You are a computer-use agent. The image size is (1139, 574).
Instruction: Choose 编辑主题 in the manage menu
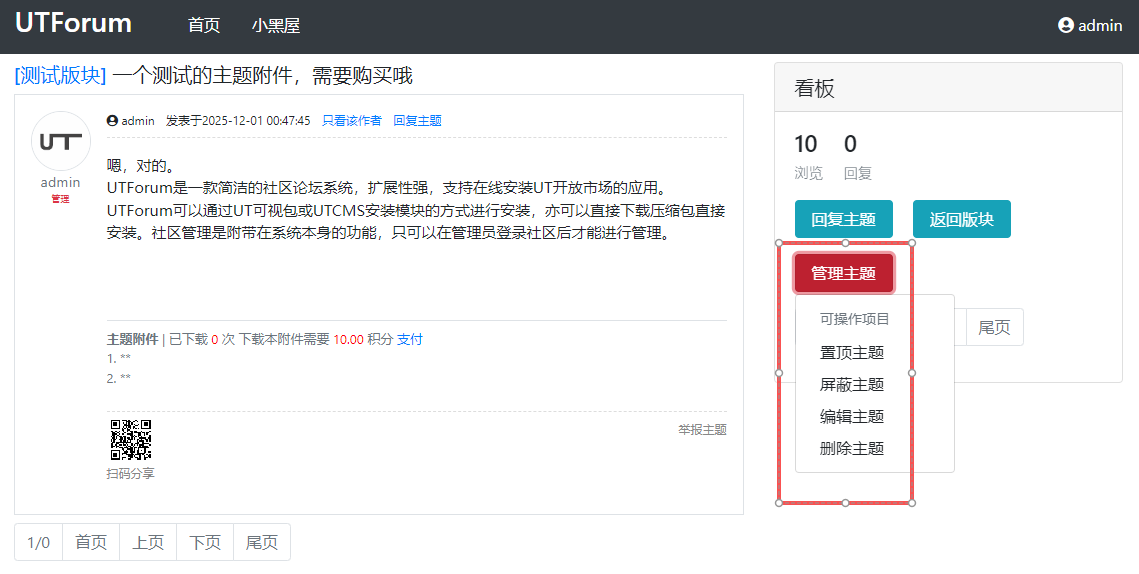tap(852, 416)
